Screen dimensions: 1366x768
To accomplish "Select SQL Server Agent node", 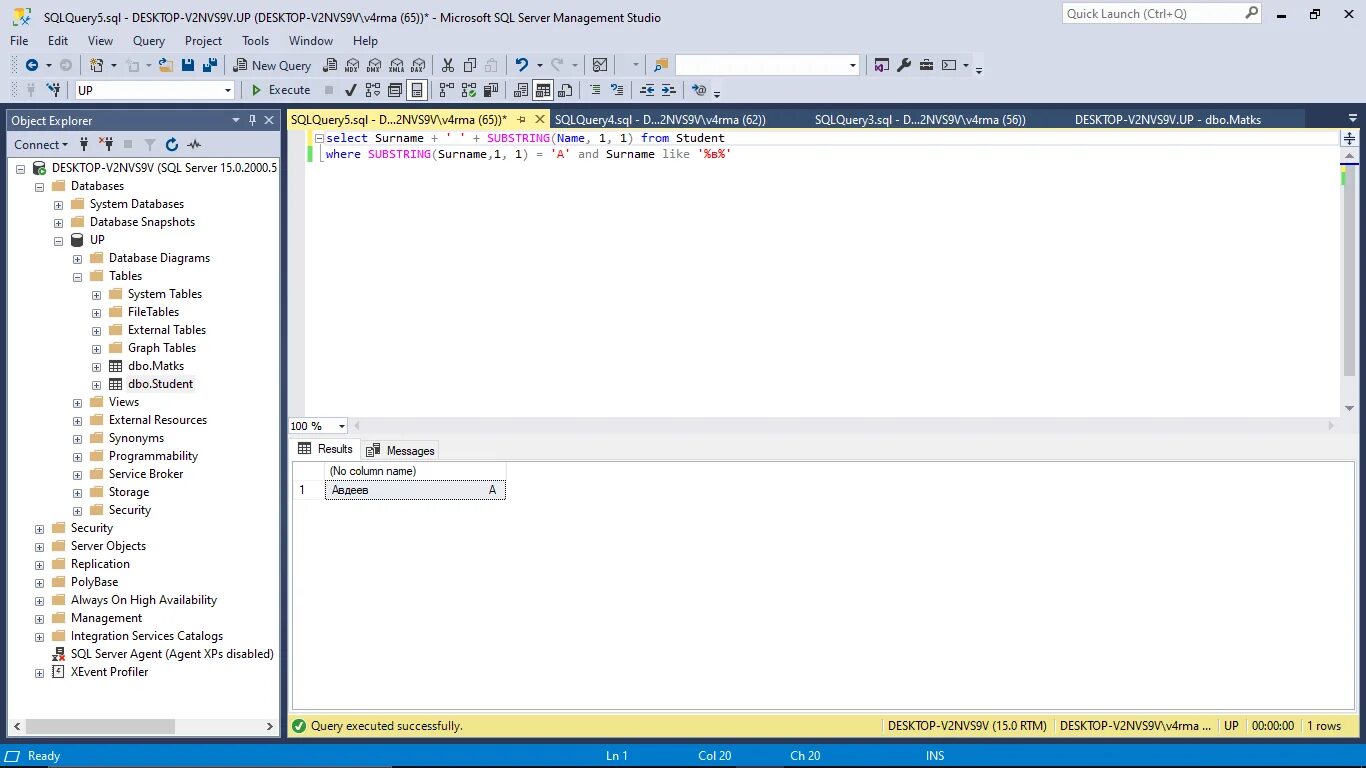I will [172, 654].
